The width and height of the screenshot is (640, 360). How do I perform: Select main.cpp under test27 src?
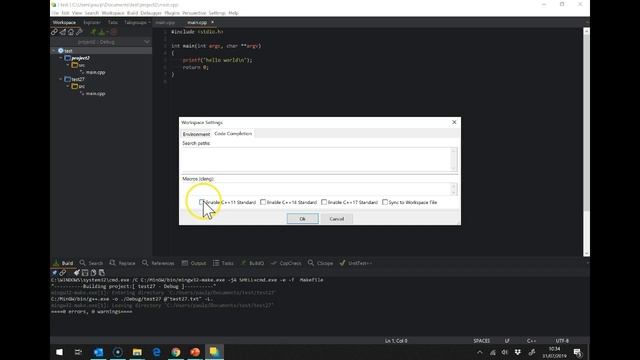96,93
